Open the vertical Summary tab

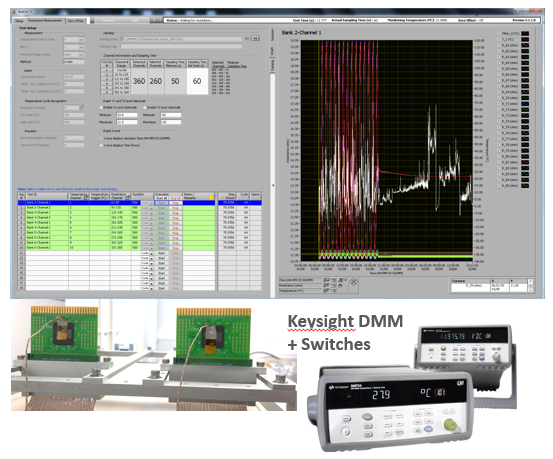[x=272, y=34]
